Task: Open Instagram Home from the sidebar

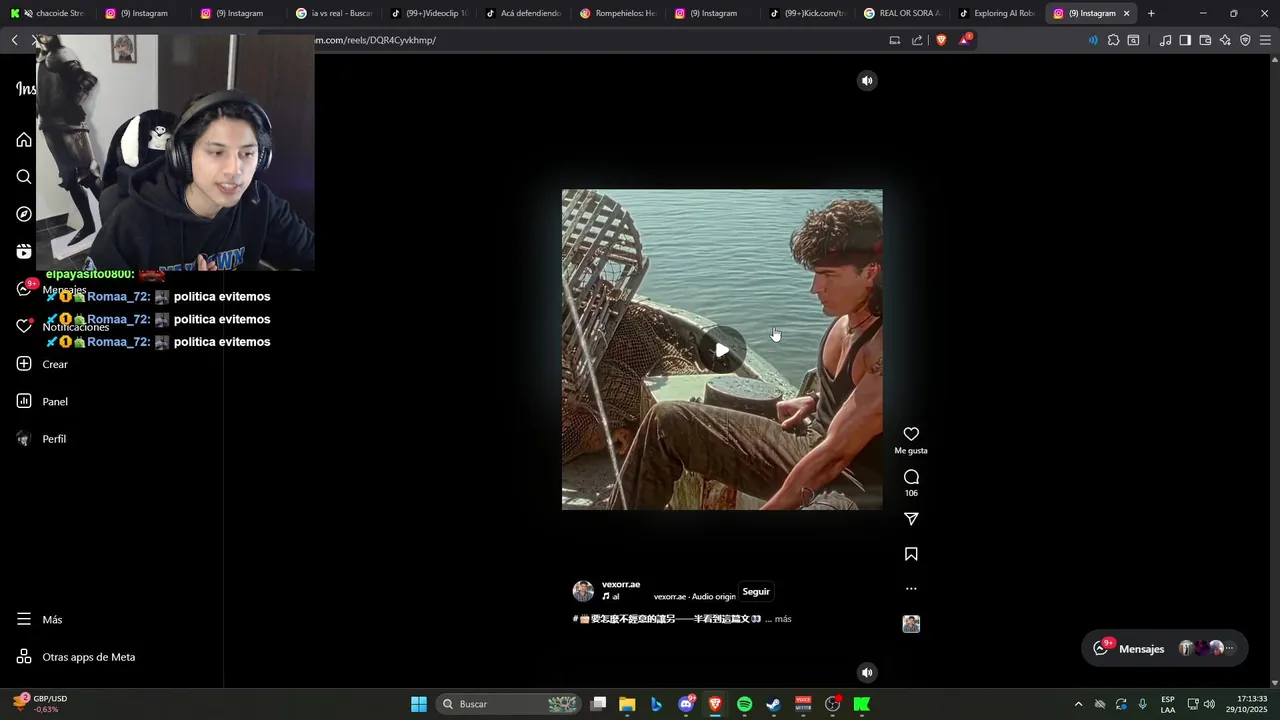Action: point(24,139)
